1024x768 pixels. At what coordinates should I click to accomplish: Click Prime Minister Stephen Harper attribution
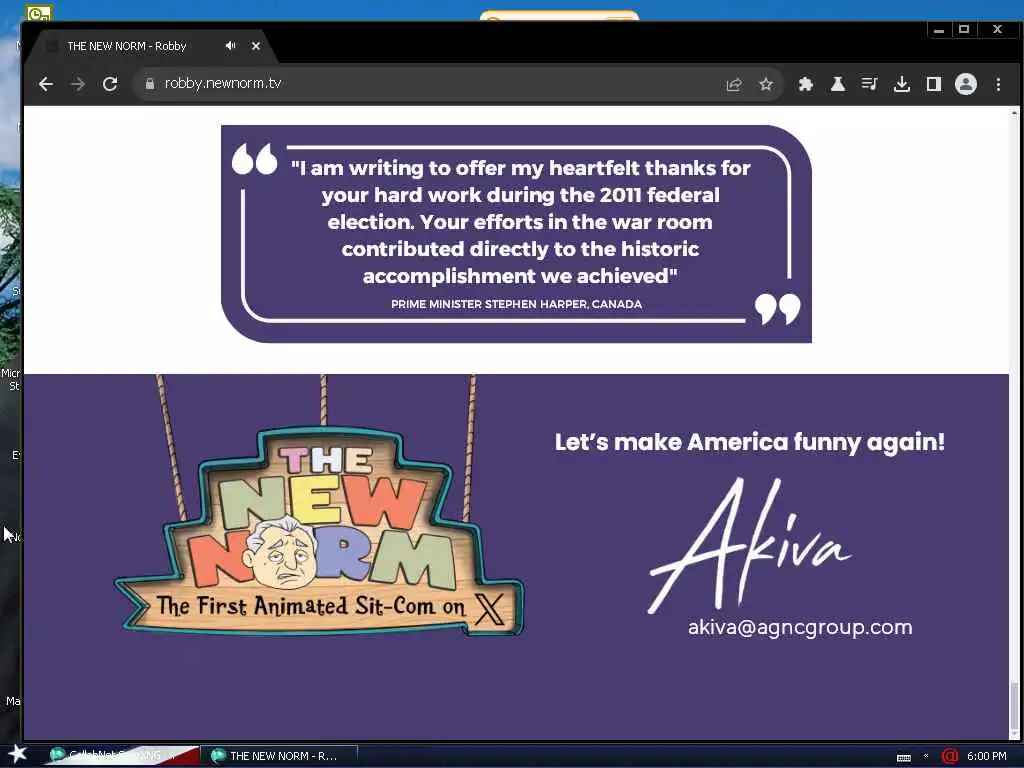click(517, 304)
